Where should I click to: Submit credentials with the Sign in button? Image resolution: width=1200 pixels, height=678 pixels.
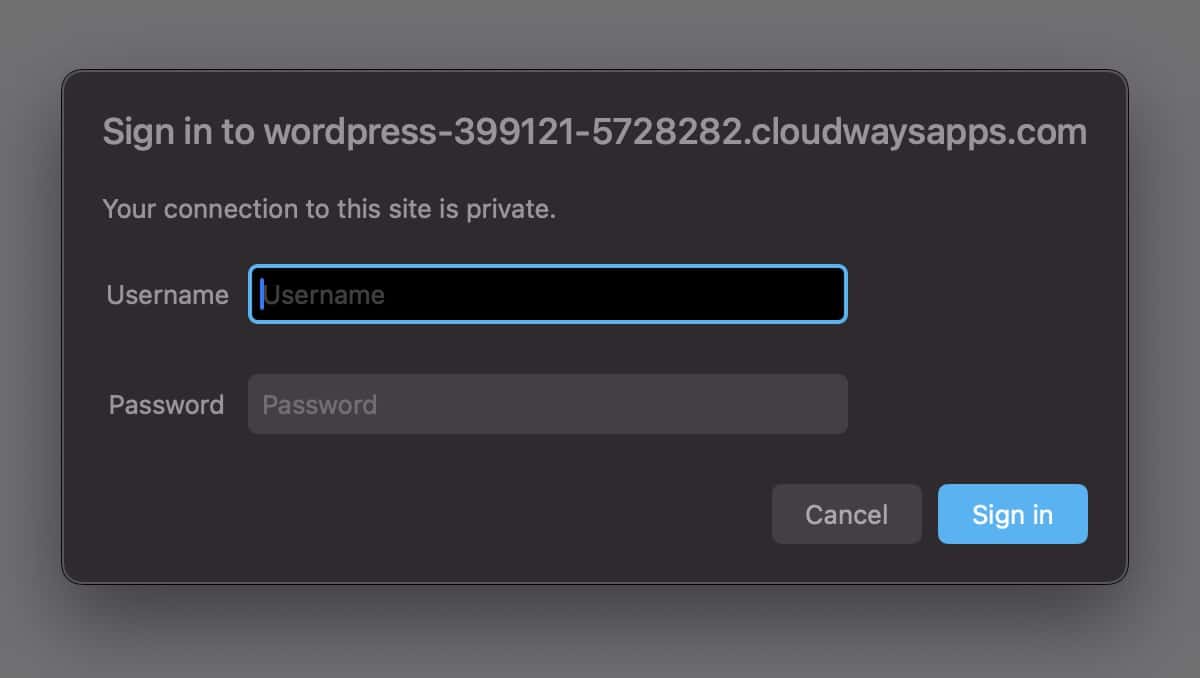[x=1012, y=514]
